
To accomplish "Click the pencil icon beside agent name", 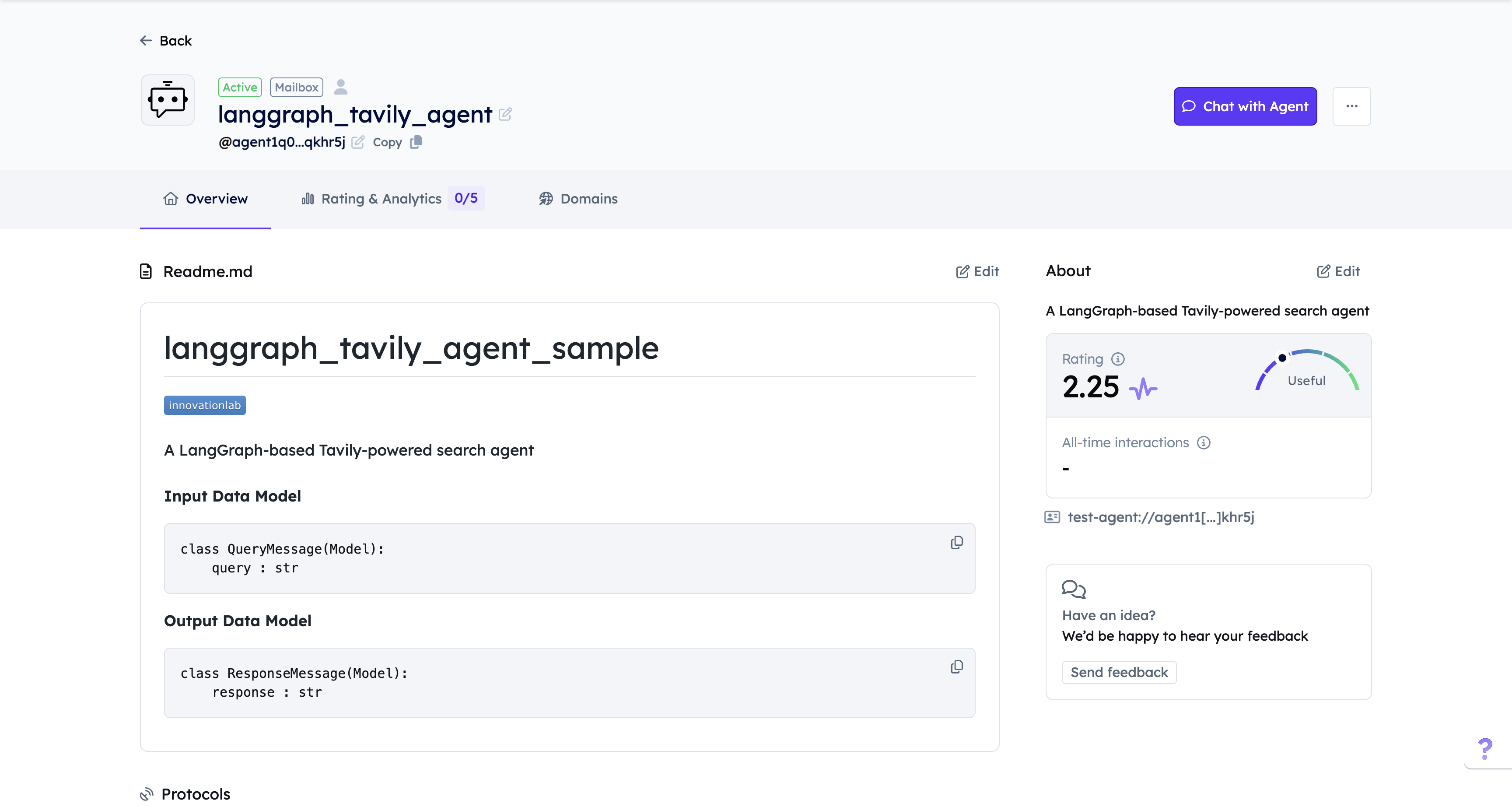I will [505, 114].
